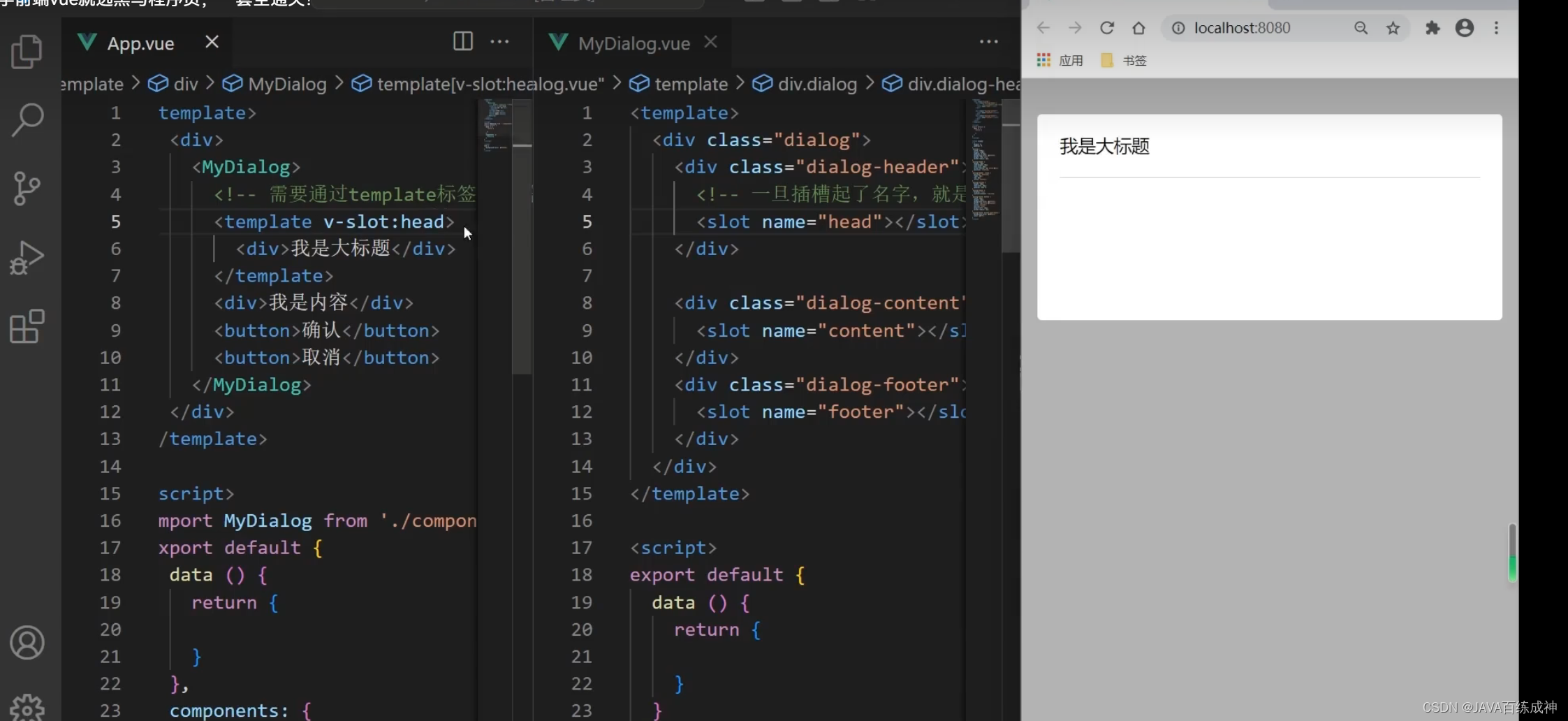Image resolution: width=1568 pixels, height=721 pixels.
Task: Click the App.vue minimap preview
Action: (x=497, y=126)
